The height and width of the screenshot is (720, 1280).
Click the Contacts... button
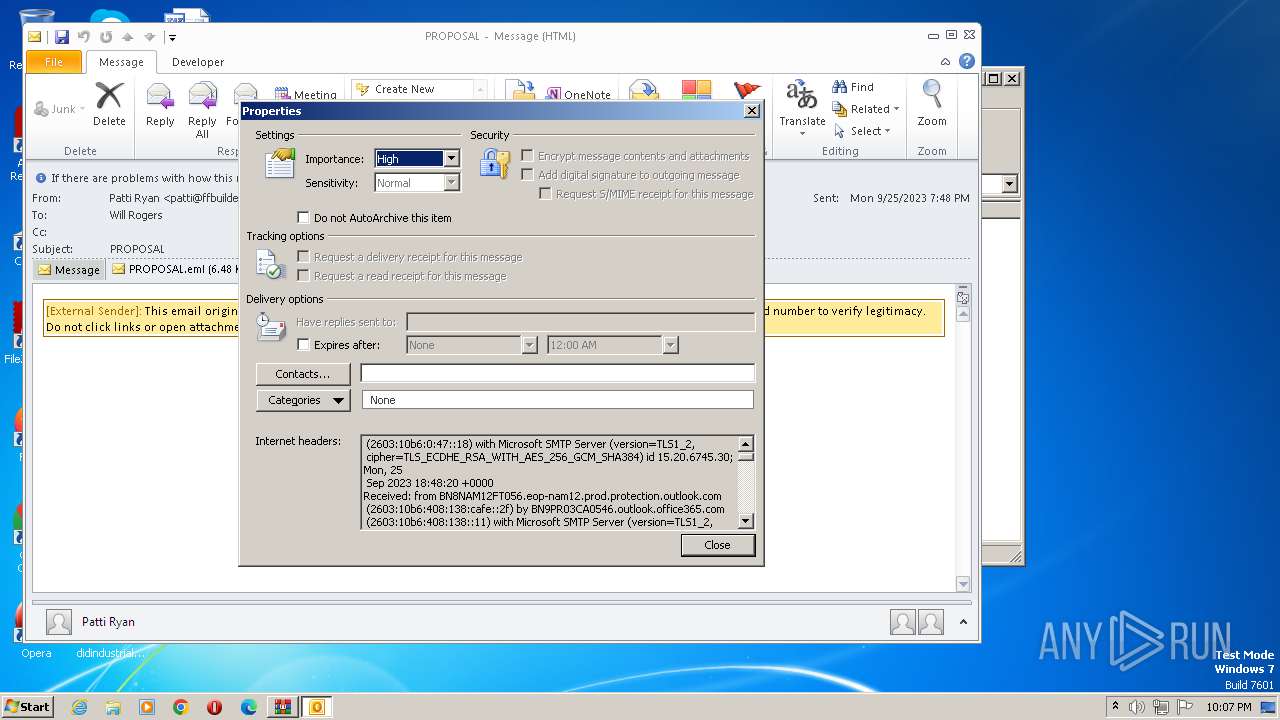pyautogui.click(x=303, y=374)
